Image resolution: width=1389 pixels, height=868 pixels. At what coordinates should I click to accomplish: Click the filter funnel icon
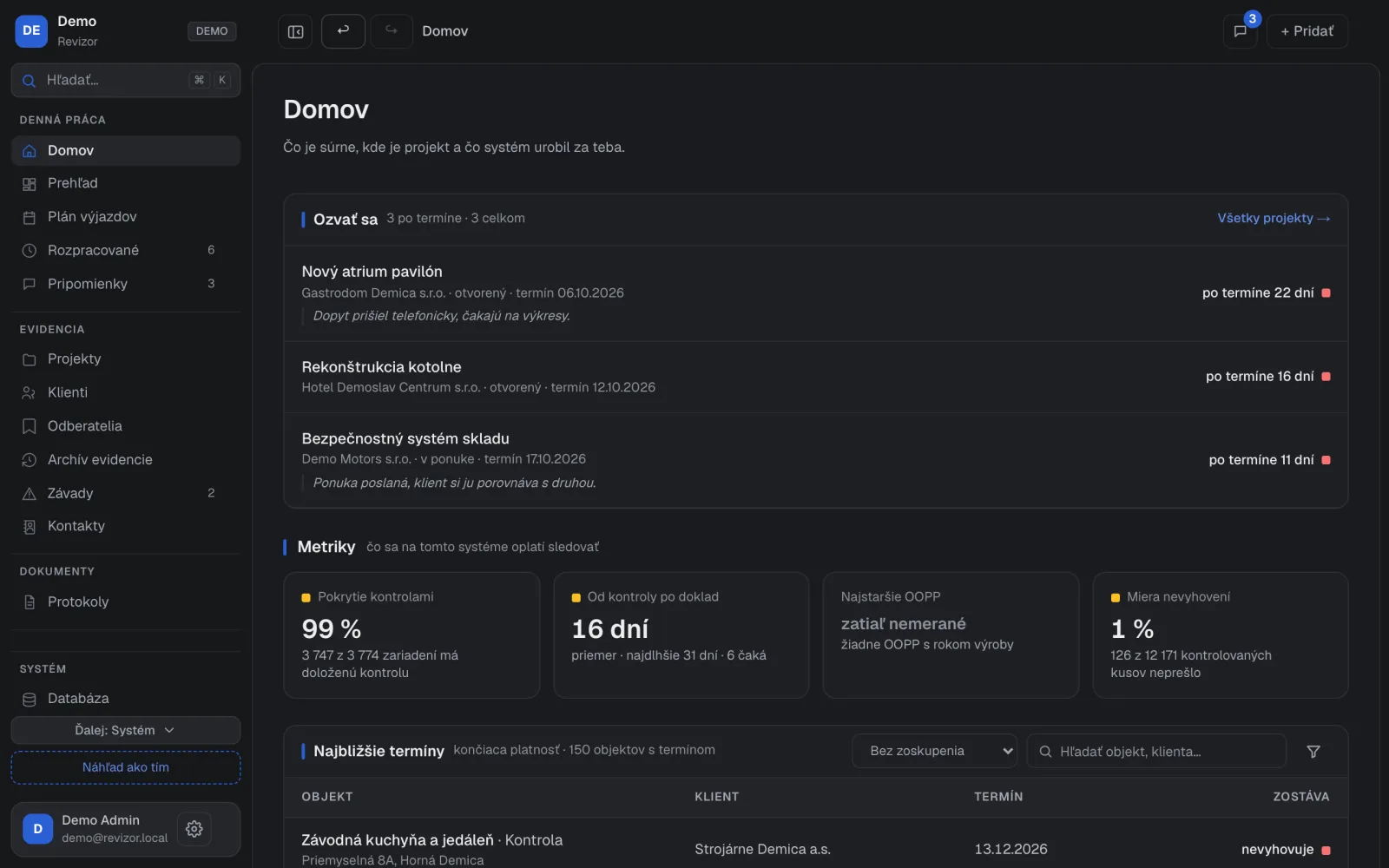(1313, 752)
